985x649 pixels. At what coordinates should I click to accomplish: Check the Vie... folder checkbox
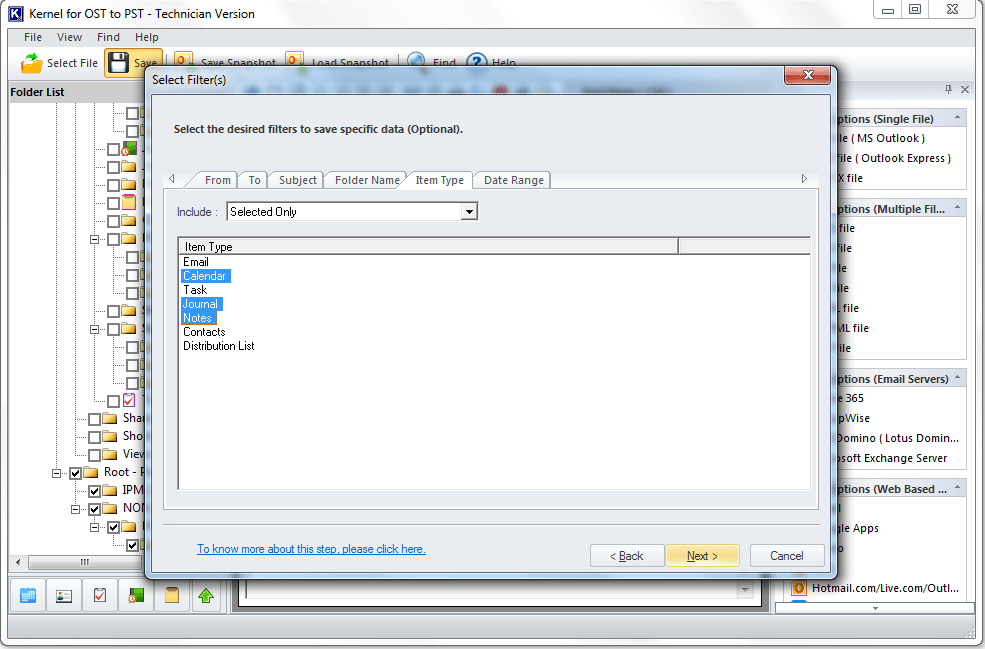point(94,455)
